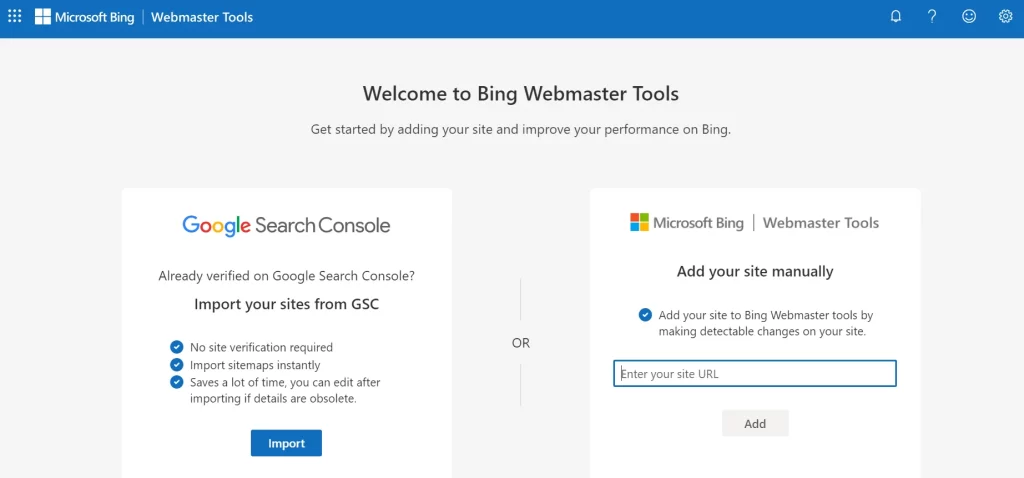
Task: Click the Import your sites from GSC heading
Action: point(286,304)
